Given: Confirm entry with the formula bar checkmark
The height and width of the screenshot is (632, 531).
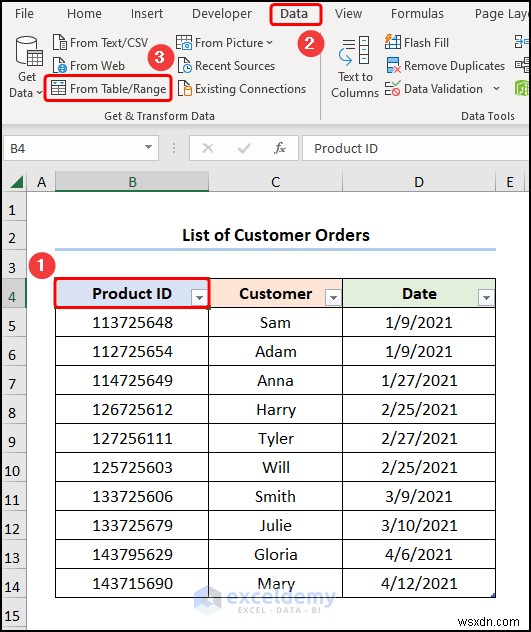Looking at the screenshot, I should (x=244, y=148).
